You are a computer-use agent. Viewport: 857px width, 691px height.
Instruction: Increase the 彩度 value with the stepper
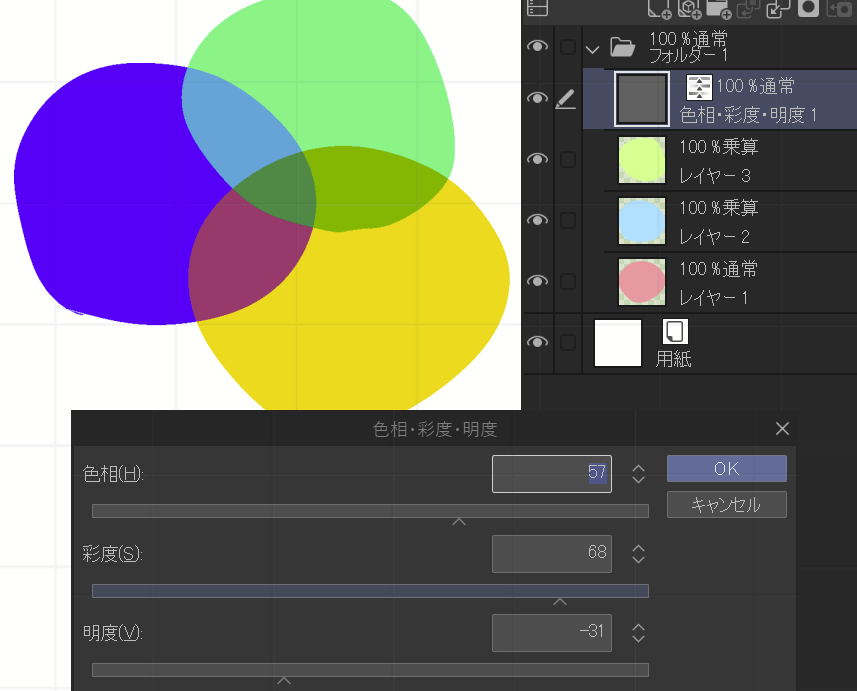pos(638,547)
